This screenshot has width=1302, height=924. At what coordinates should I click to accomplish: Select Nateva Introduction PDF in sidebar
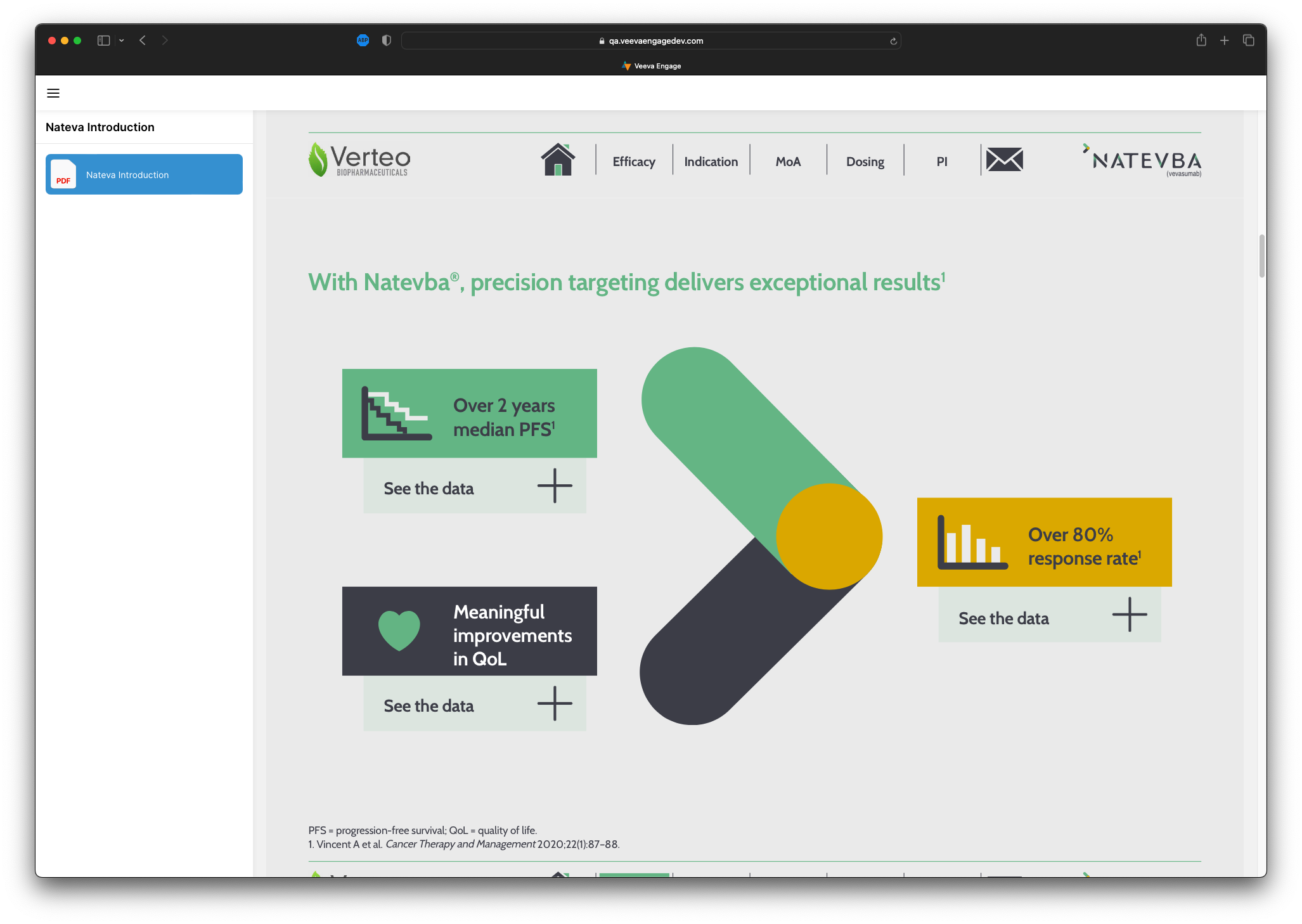pos(144,174)
